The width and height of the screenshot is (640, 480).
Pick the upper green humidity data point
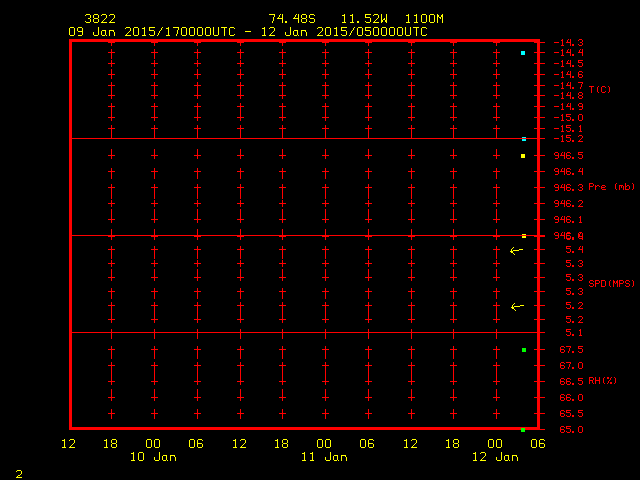click(523, 350)
